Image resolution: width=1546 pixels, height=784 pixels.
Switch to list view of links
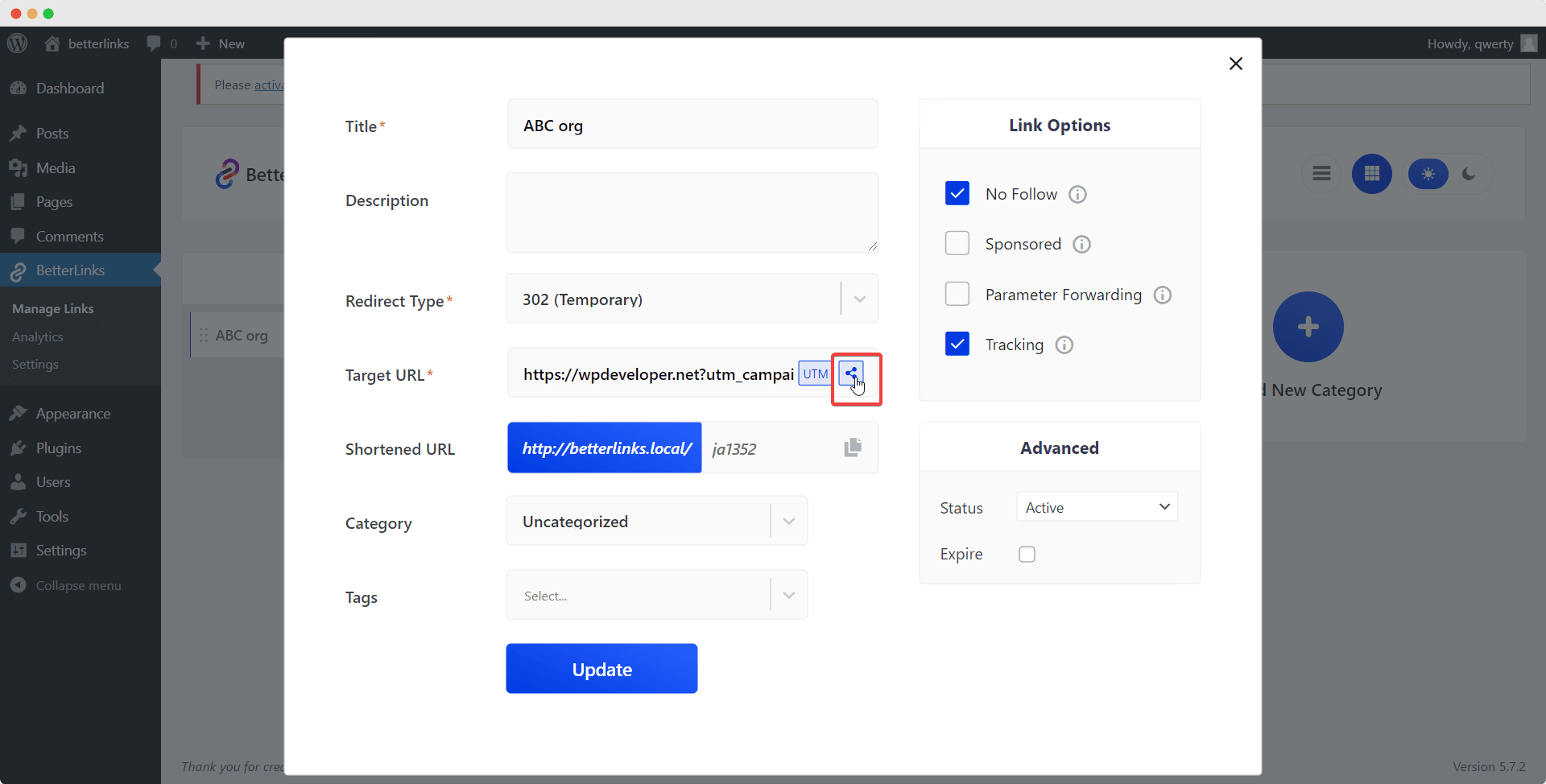tap(1321, 173)
